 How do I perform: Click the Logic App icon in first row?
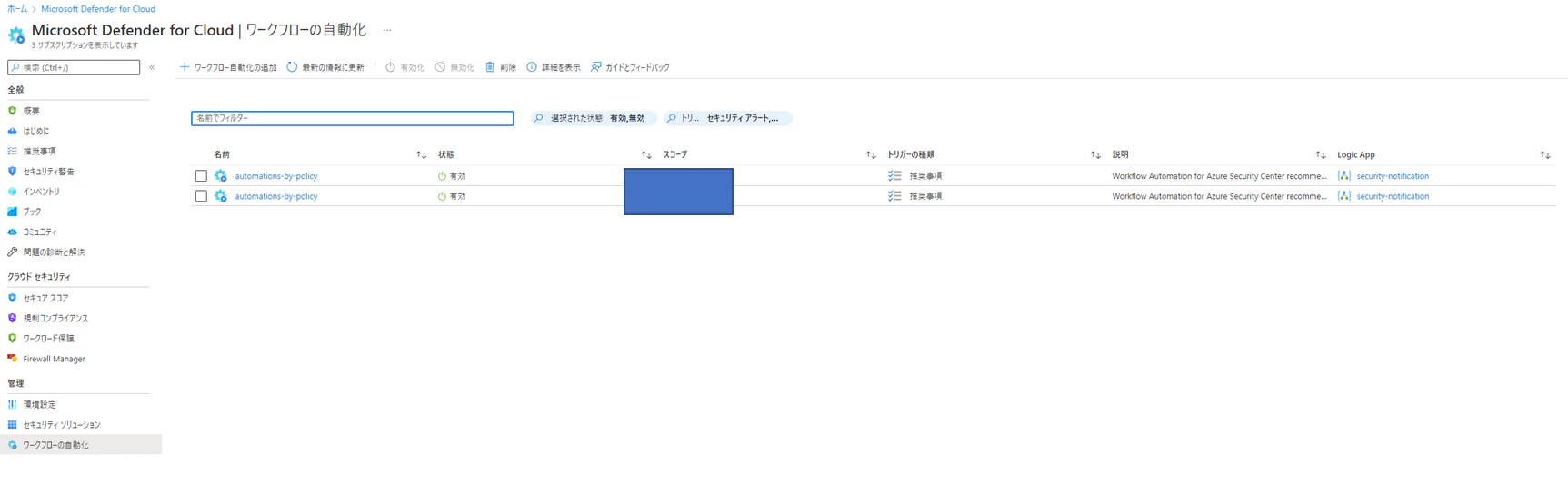[1344, 176]
